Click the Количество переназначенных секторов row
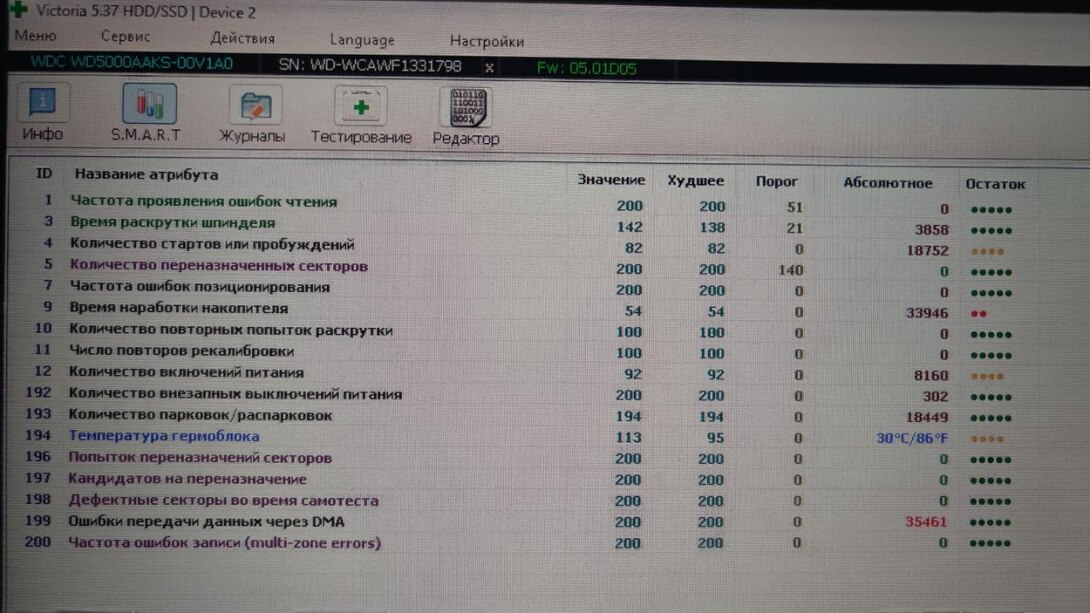1090x613 pixels. coord(218,266)
